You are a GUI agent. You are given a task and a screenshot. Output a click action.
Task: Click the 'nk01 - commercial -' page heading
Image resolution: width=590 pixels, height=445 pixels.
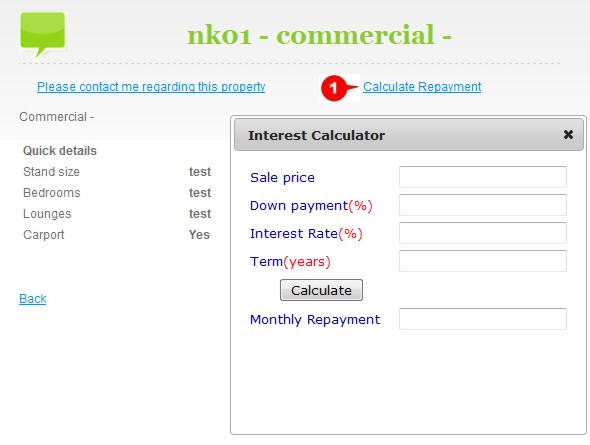(x=319, y=35)
